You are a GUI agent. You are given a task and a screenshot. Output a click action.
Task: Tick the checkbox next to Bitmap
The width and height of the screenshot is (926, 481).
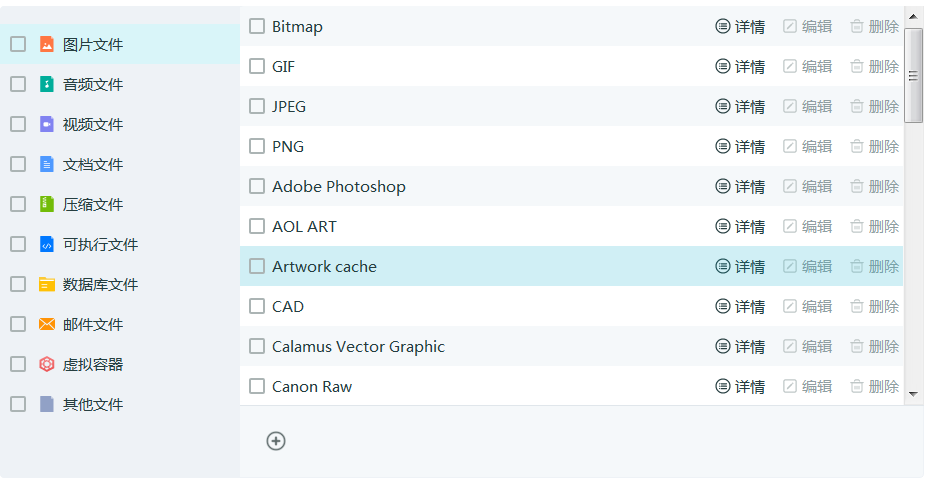(x=257, y=26)
